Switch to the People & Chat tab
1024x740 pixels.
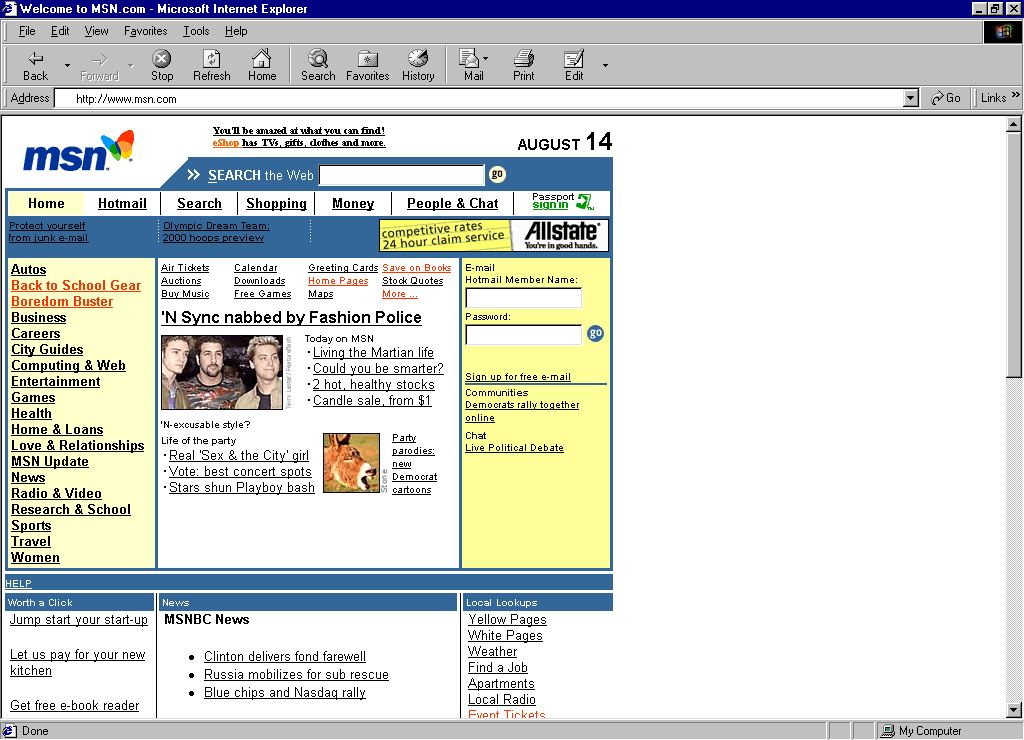pyautogui.click(x=453, y=204)
